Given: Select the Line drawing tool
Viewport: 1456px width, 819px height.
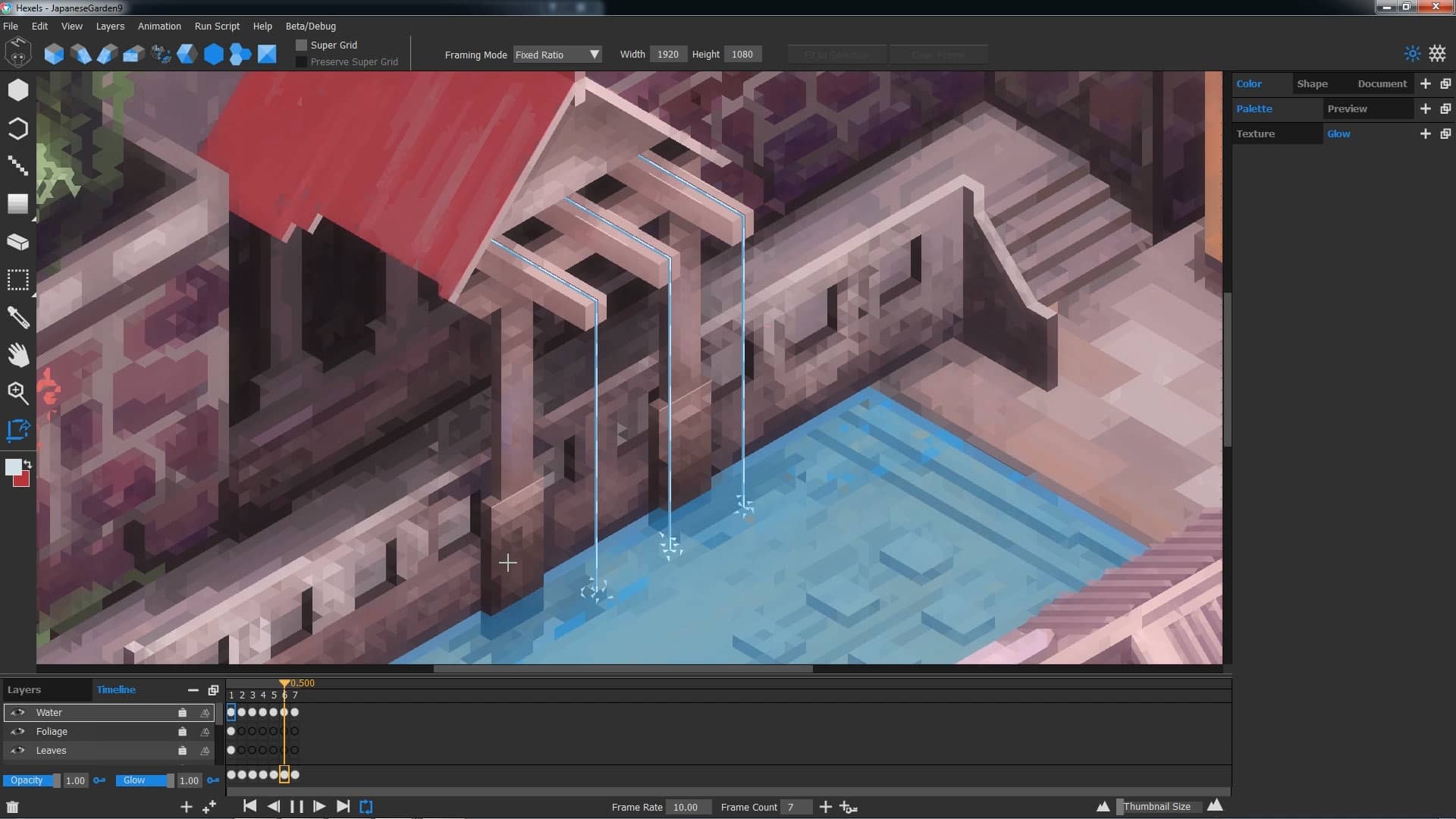Looking at the screenshot, I should point(18,165).
